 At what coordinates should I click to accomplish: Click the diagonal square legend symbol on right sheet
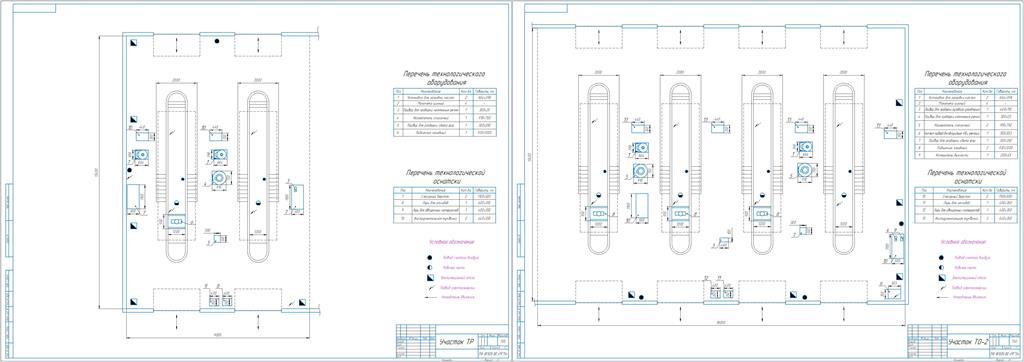coord(942,277)
